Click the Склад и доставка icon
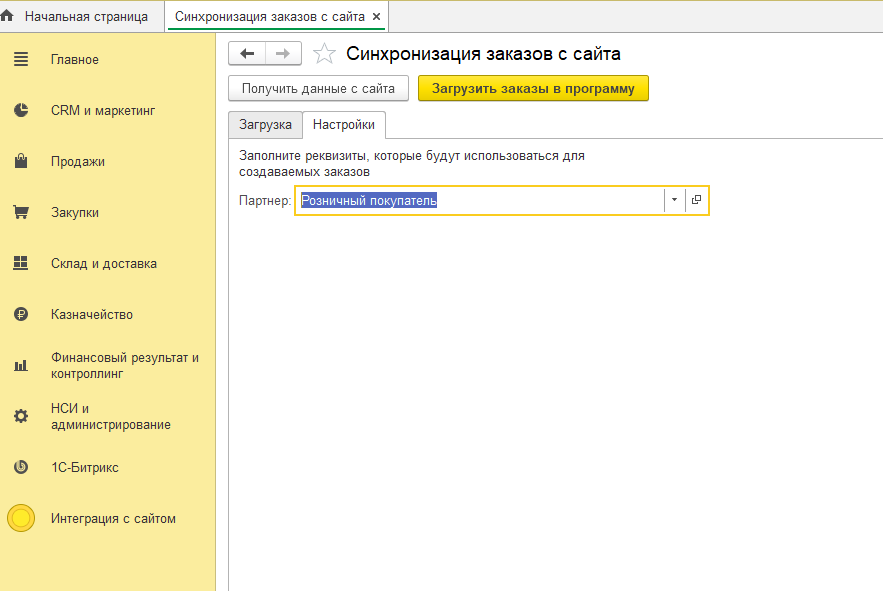 tap(20, 263)
